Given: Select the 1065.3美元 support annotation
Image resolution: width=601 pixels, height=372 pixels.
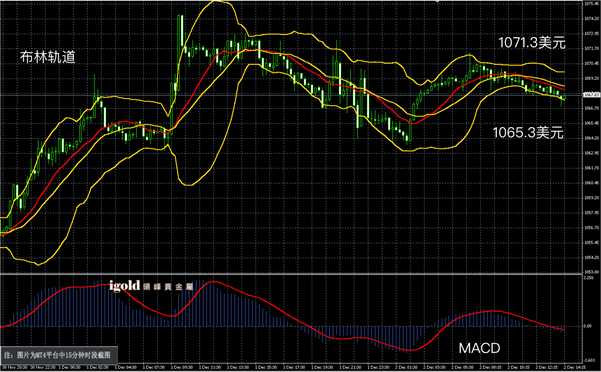Looking at the screenshot, I should point(528,133).
